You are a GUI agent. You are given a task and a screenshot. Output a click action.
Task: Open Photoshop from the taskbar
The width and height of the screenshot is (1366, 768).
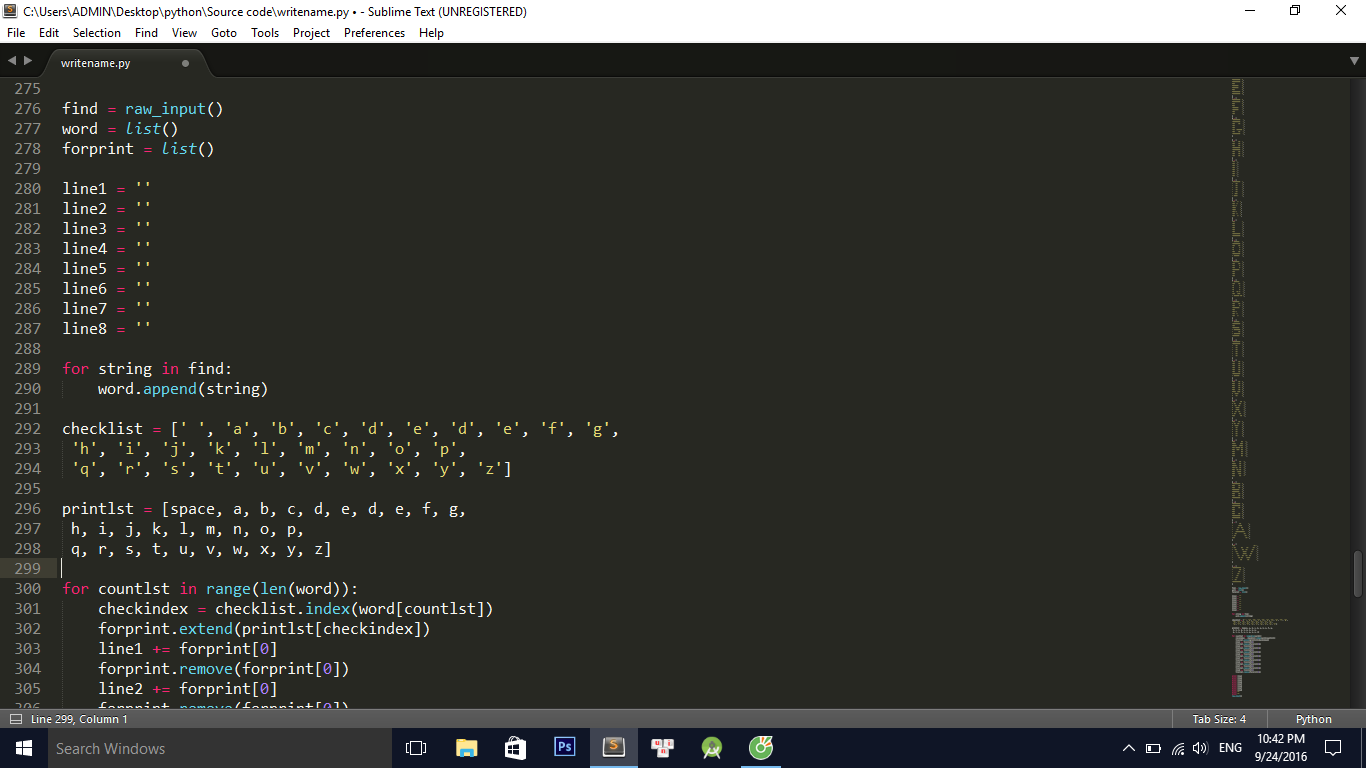coord(564,748)
